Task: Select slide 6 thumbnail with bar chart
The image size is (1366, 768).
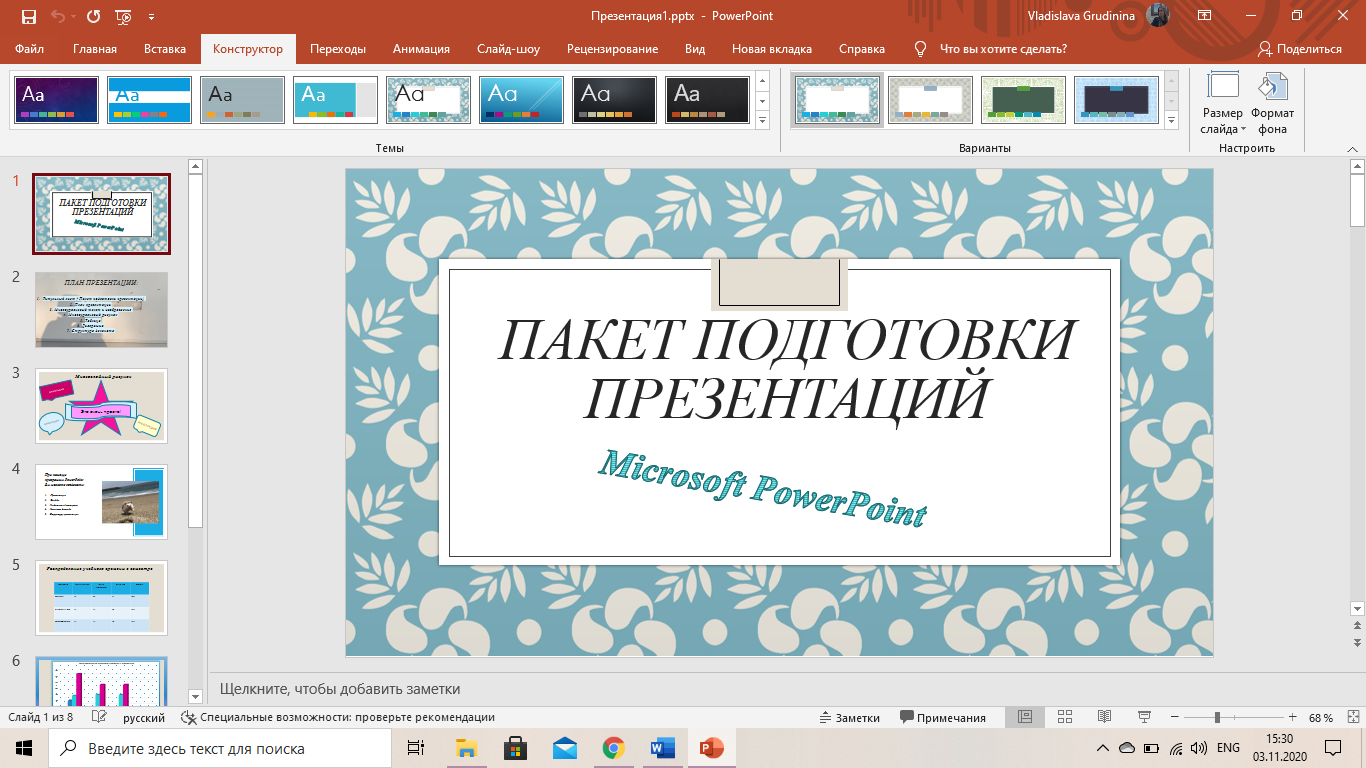Action: pyautogui.click(x=101, y=681)
